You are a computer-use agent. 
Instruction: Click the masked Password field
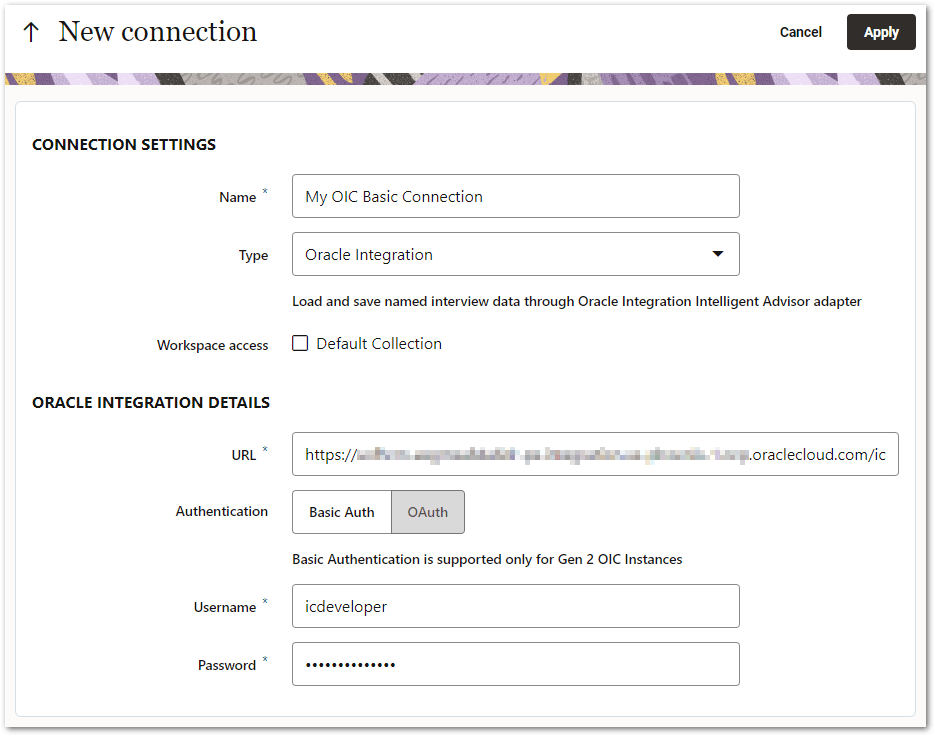(515, 664)
